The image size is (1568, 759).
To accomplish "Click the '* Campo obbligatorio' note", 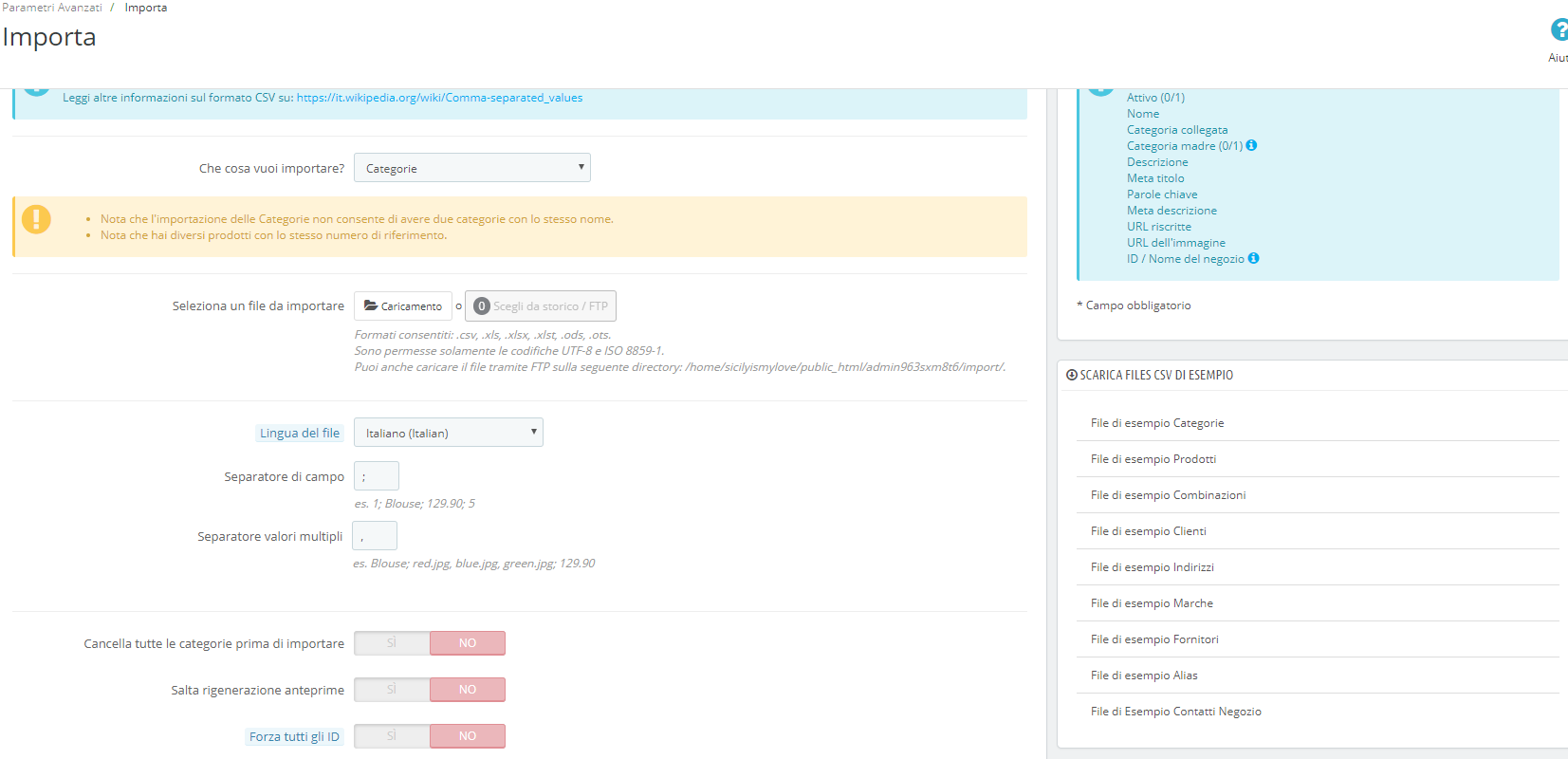I will 1134,305.
